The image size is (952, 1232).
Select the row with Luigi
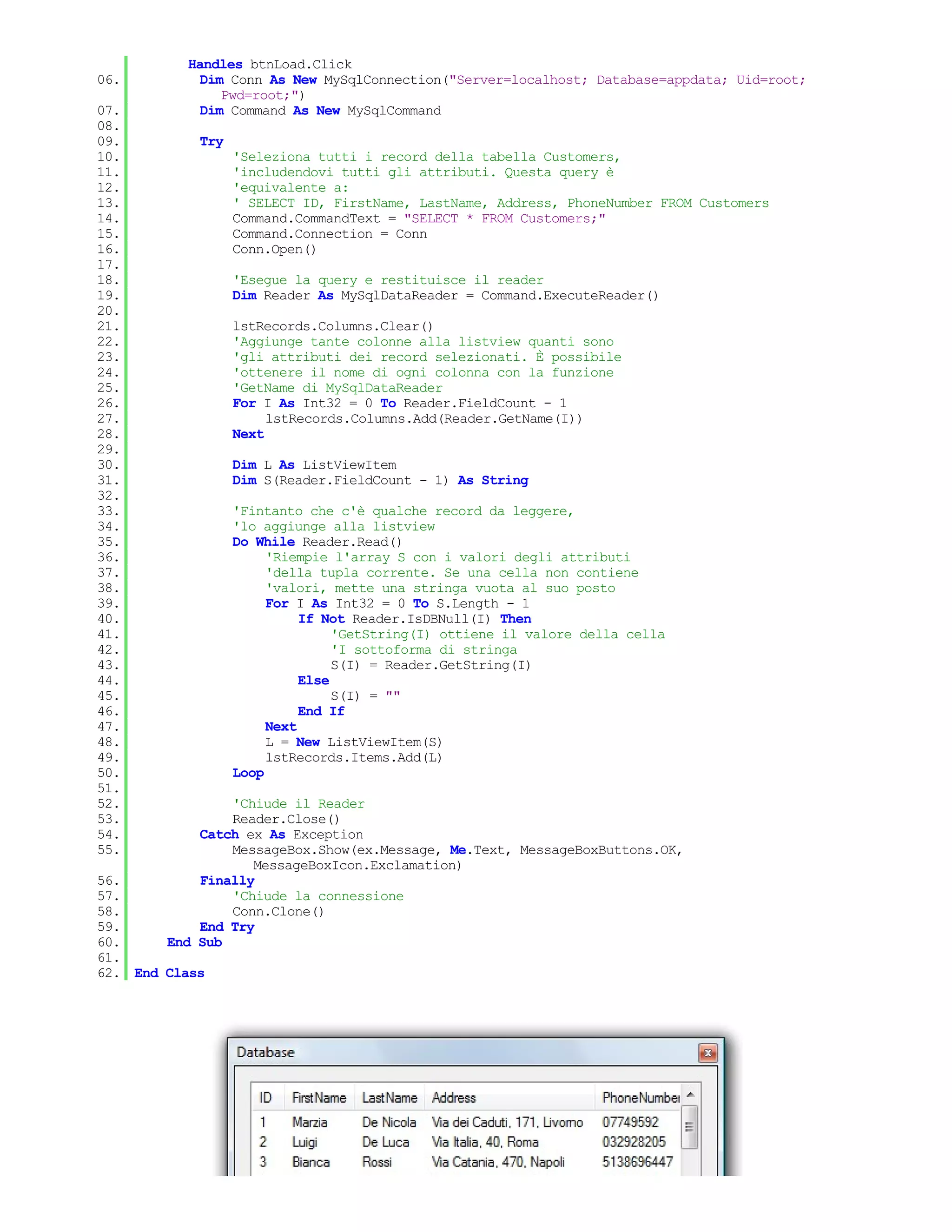466,1142
